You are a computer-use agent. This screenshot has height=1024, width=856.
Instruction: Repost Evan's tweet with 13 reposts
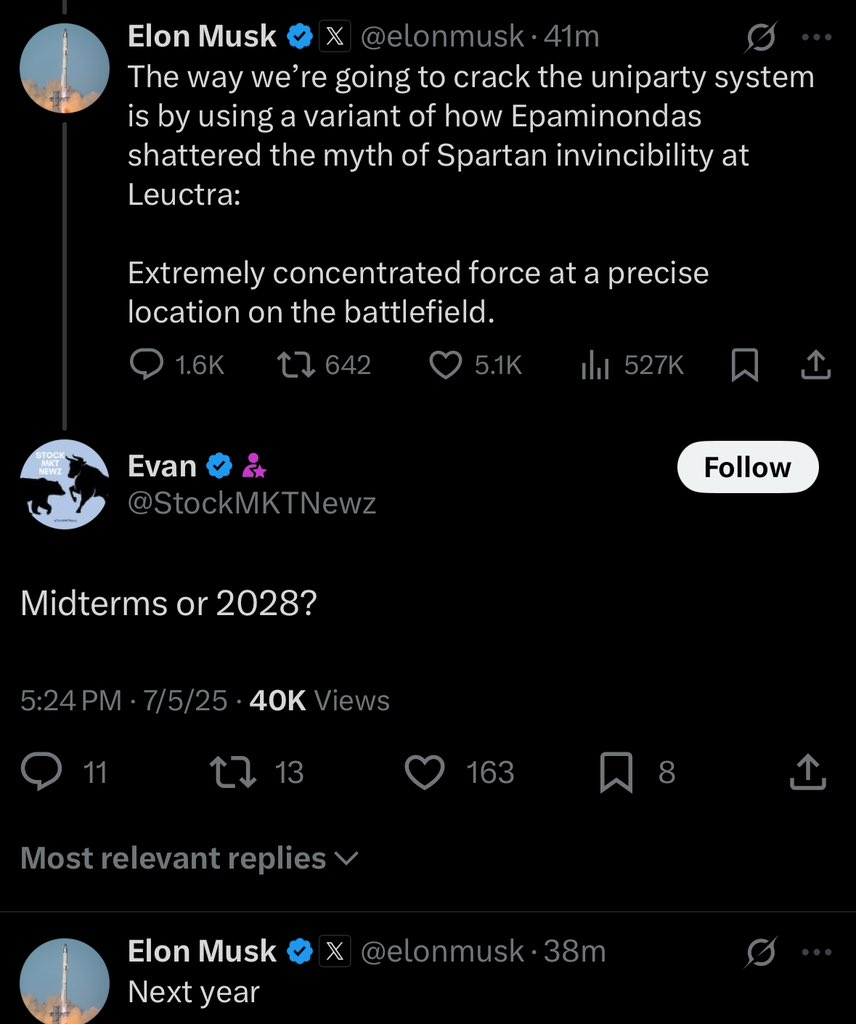[232, 771]
